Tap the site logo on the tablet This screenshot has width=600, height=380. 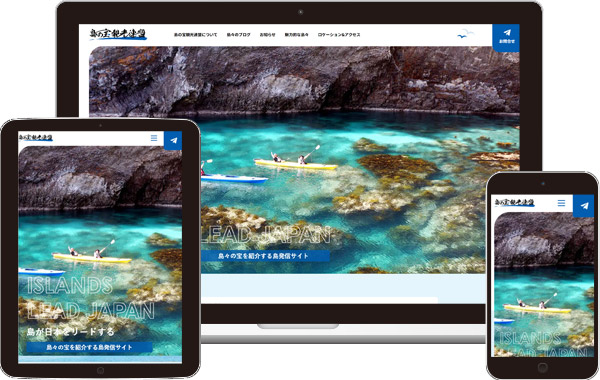coord(36,137)
